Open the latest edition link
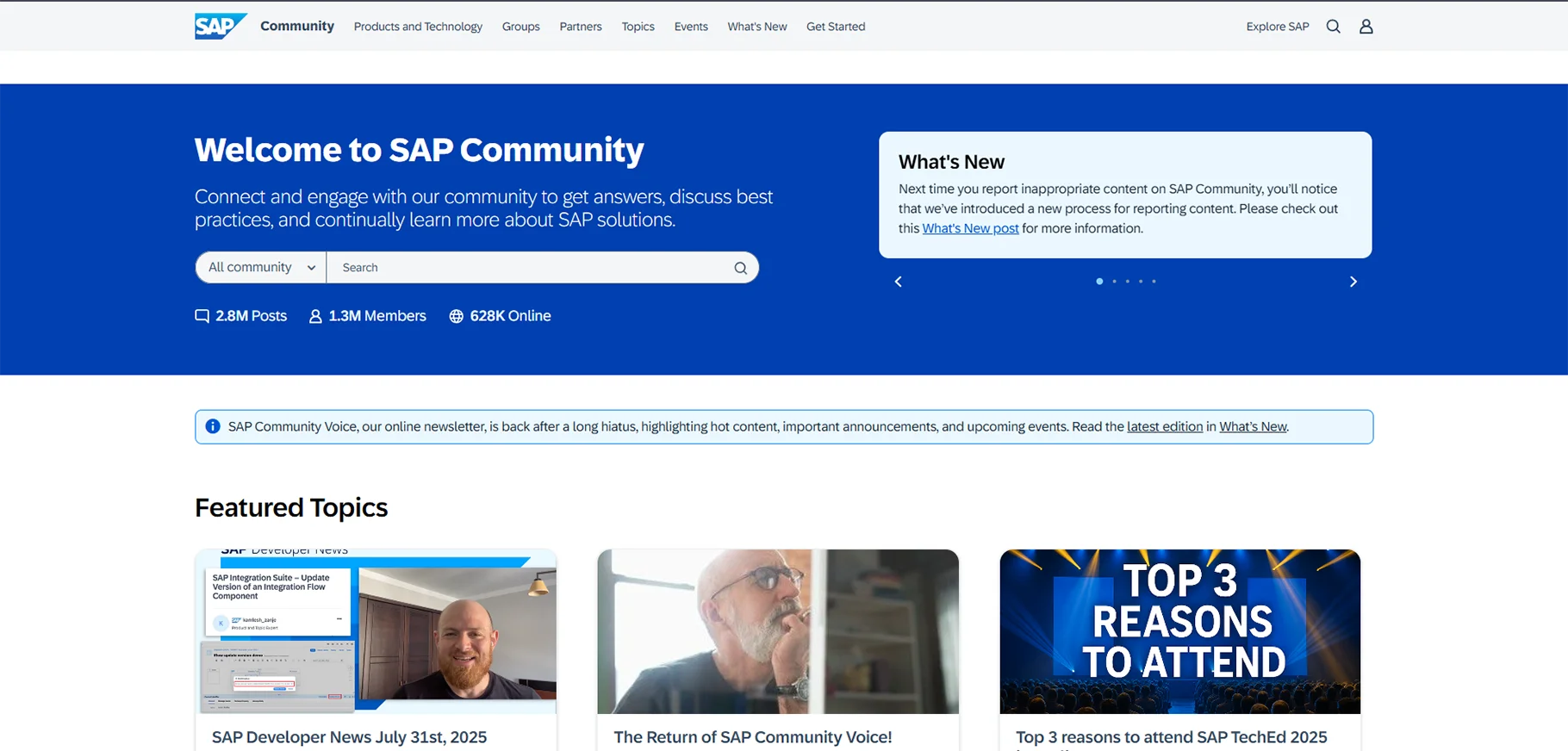 pos(1165,426)
